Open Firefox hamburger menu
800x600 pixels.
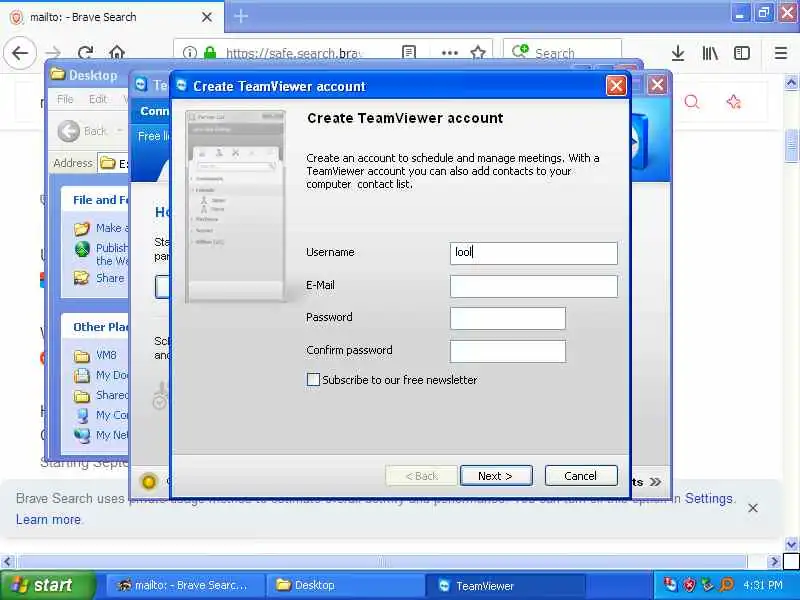click(781, 53)
